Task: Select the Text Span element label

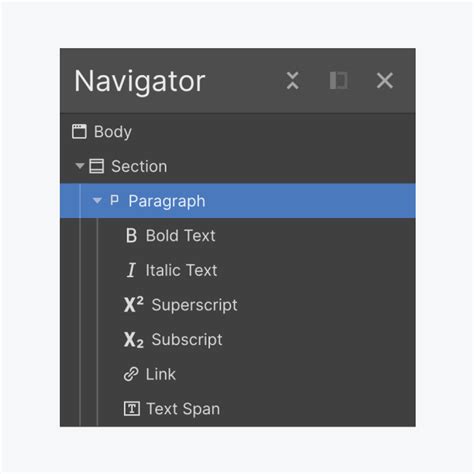Action: [x=183, y=409]
